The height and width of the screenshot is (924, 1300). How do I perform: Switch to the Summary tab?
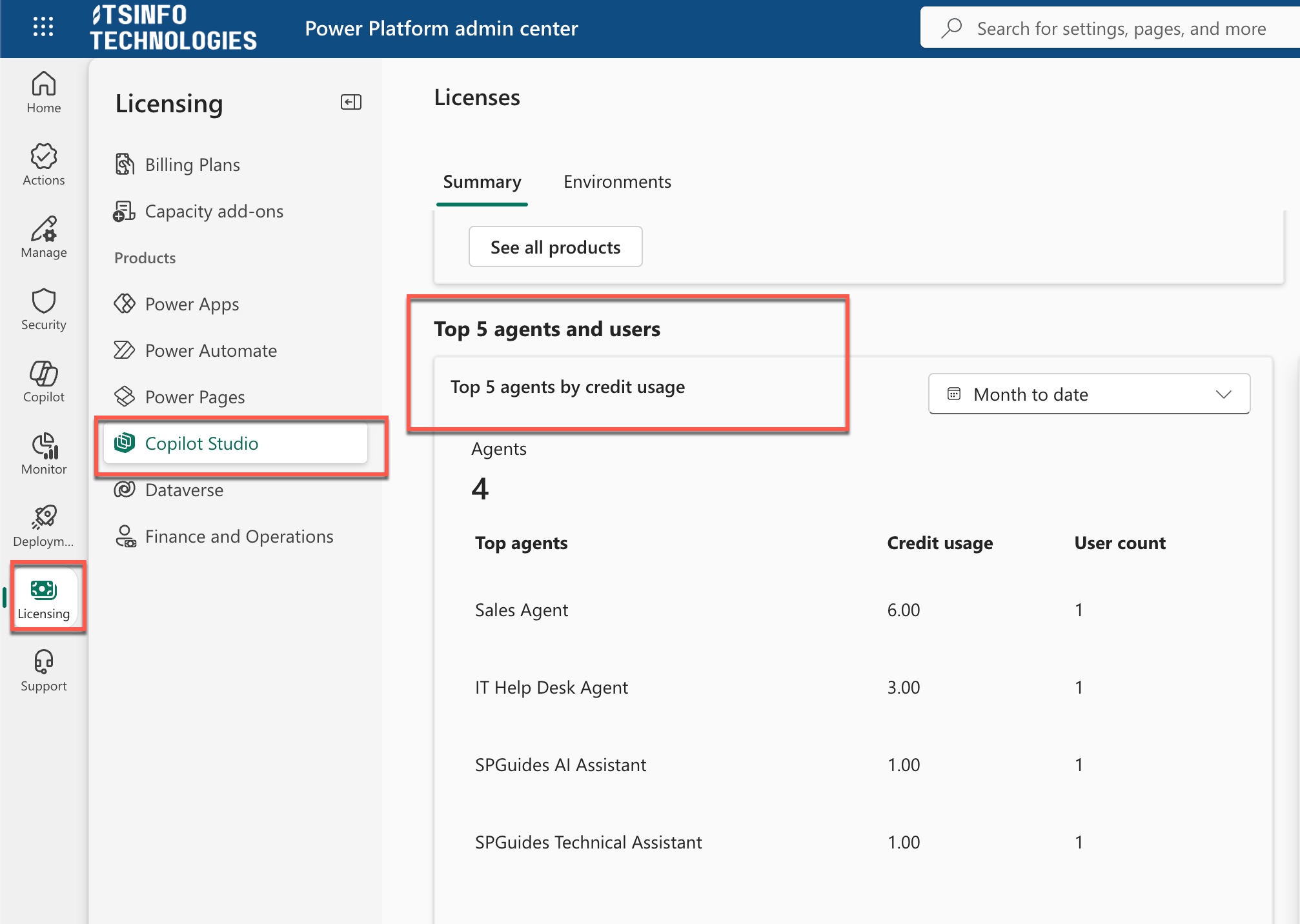[x=482, y=182]
